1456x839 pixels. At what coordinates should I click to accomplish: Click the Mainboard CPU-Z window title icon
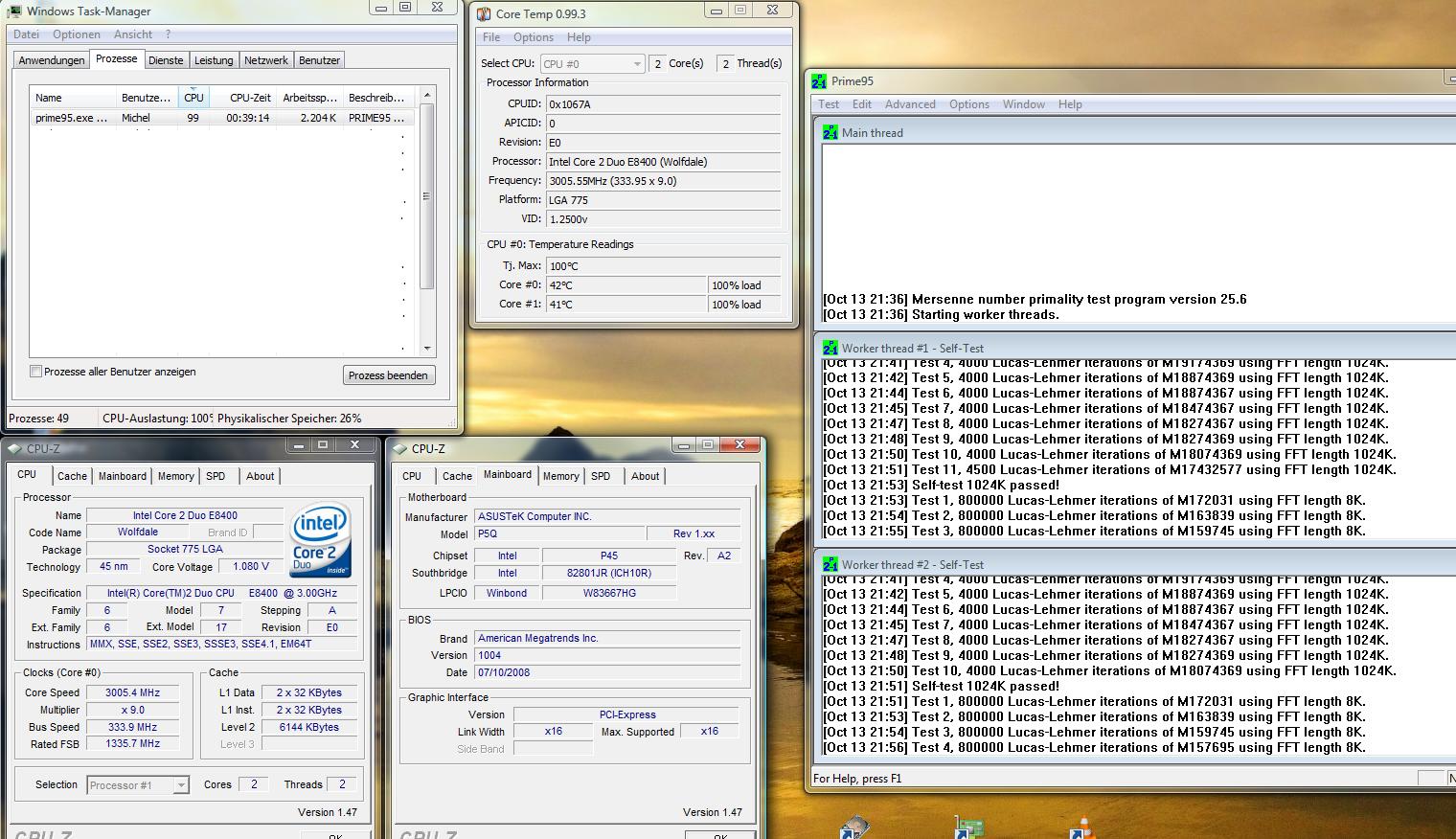(x=400, y=448)
